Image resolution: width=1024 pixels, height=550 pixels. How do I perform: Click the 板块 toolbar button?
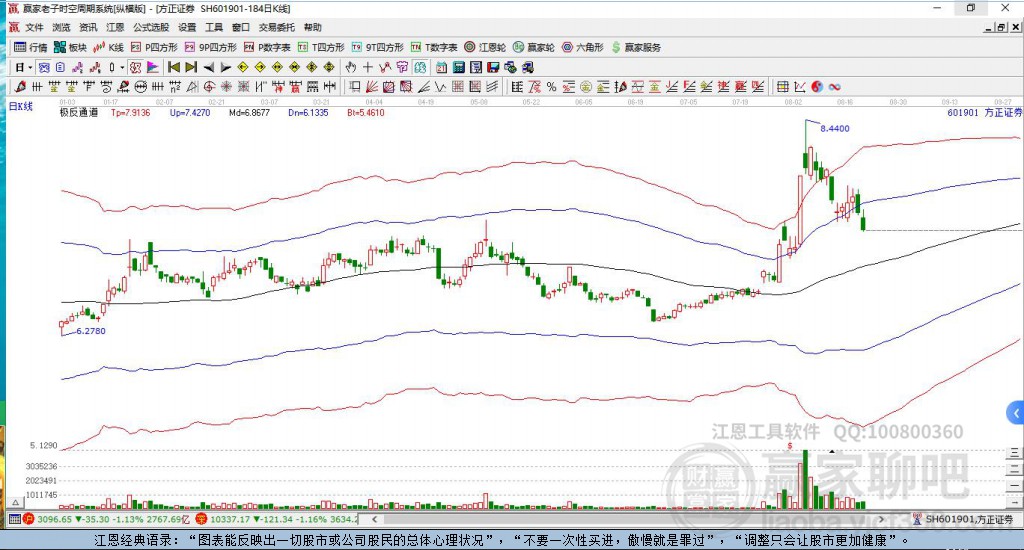tap(70, 47)
